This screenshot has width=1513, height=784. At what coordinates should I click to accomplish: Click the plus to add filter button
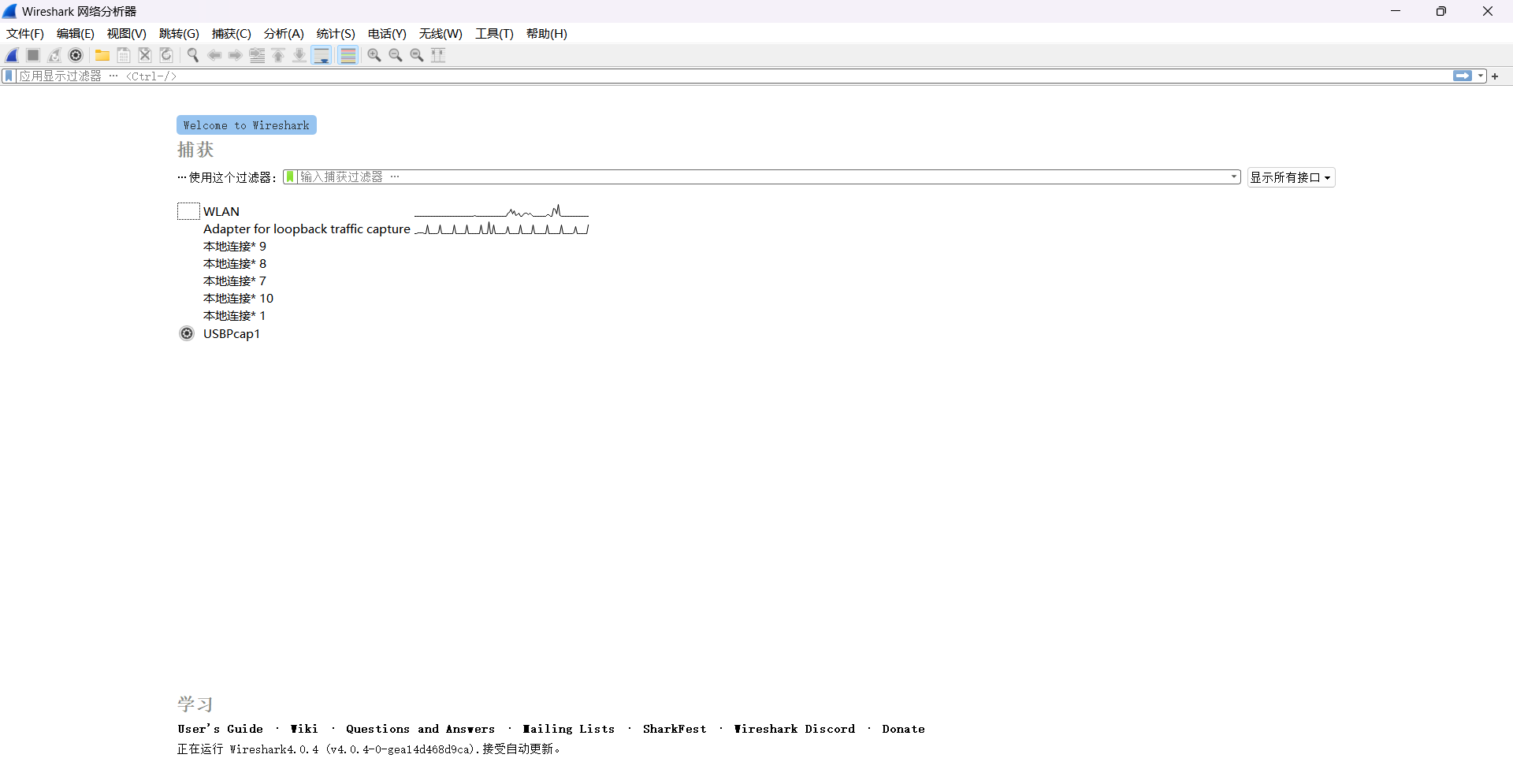tap(1495, 76)
